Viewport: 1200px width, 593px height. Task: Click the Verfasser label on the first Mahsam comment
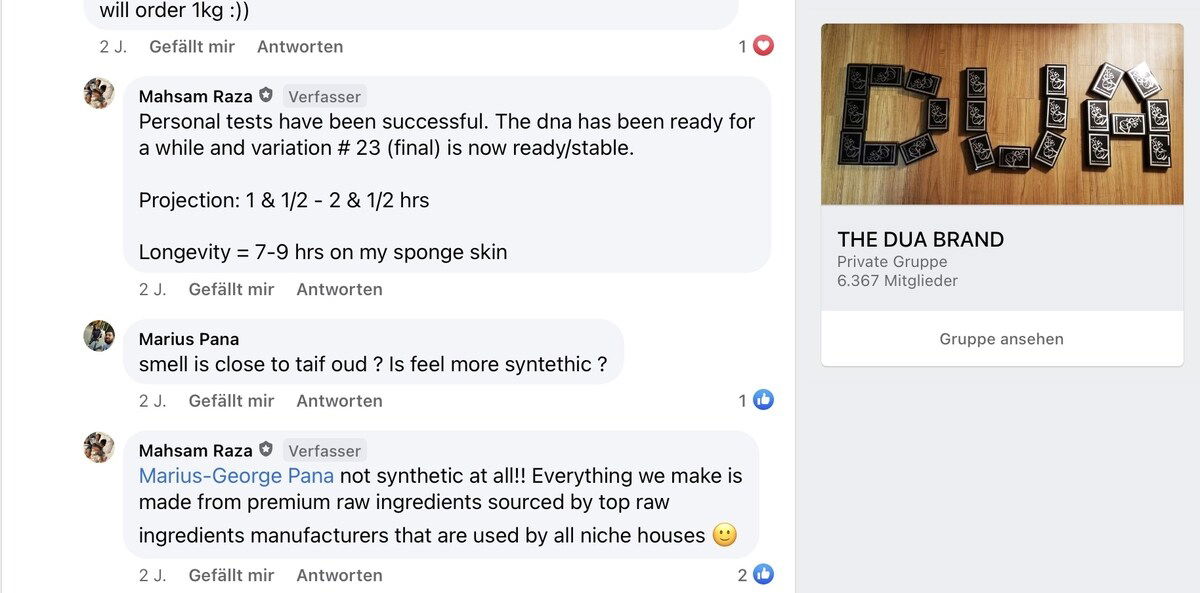click(x=324, y=97)
